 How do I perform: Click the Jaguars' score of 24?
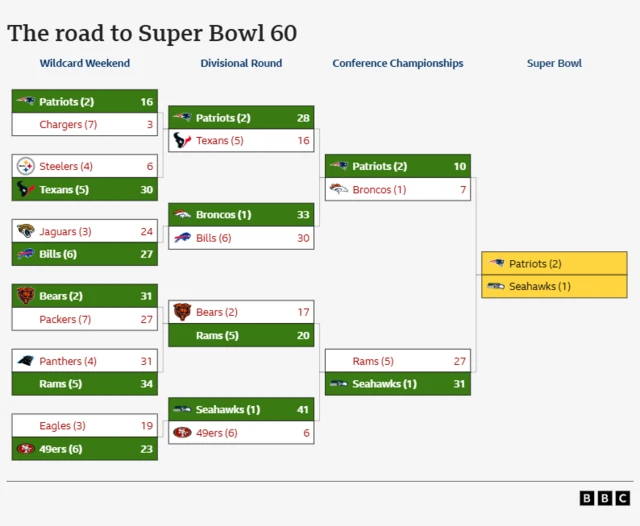[147, 231]
